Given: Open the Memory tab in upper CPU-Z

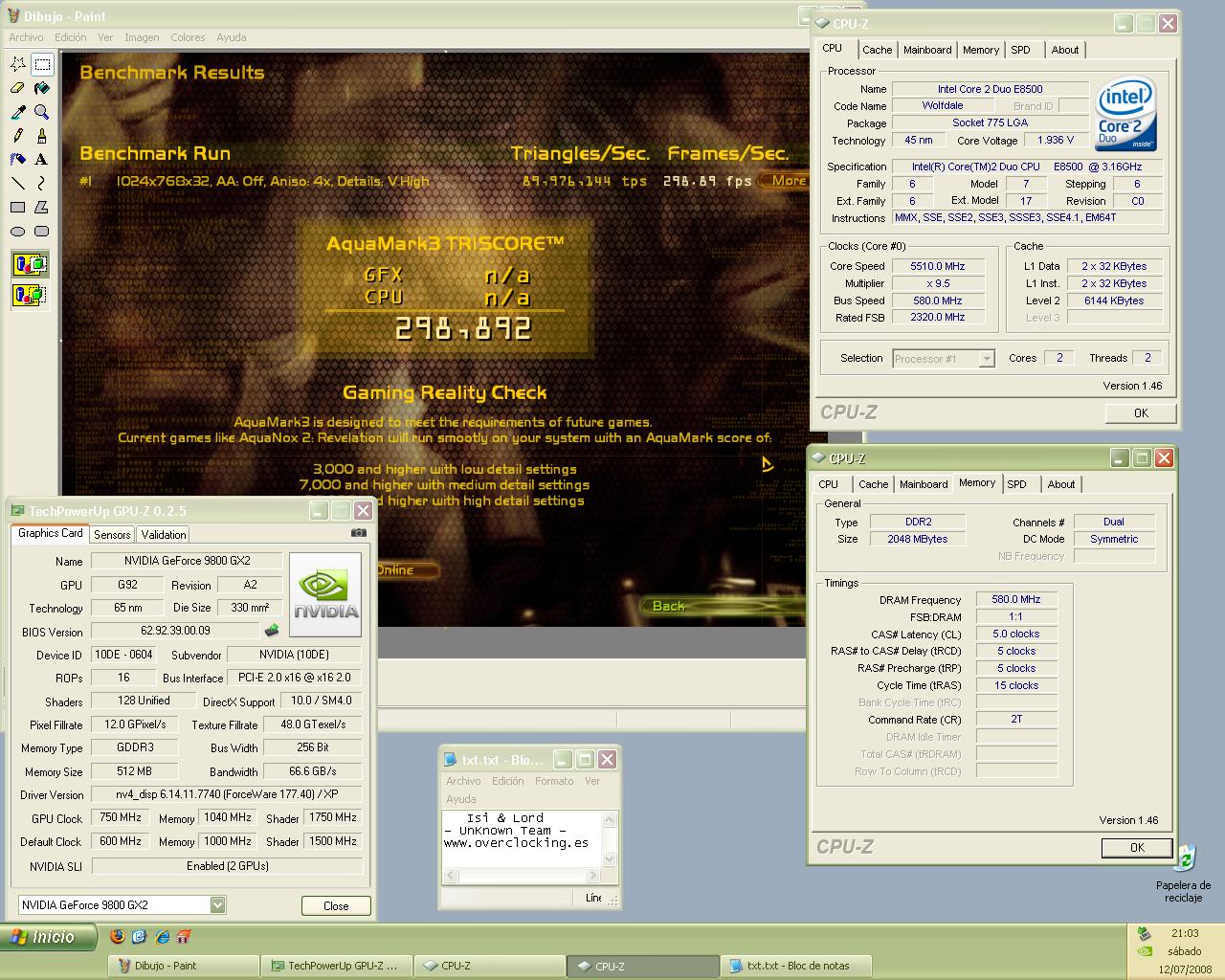Looking at the screenshot, I should tap(981, 50).
